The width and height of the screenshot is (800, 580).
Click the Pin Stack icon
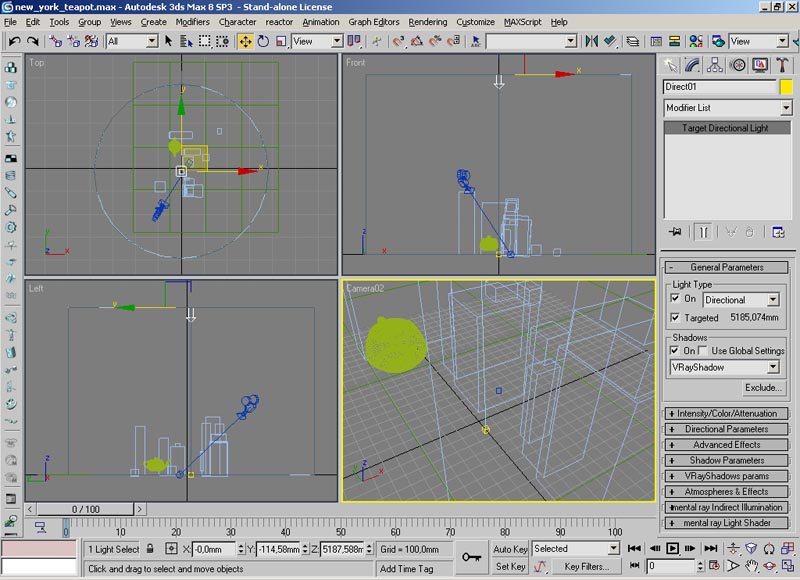676,231
